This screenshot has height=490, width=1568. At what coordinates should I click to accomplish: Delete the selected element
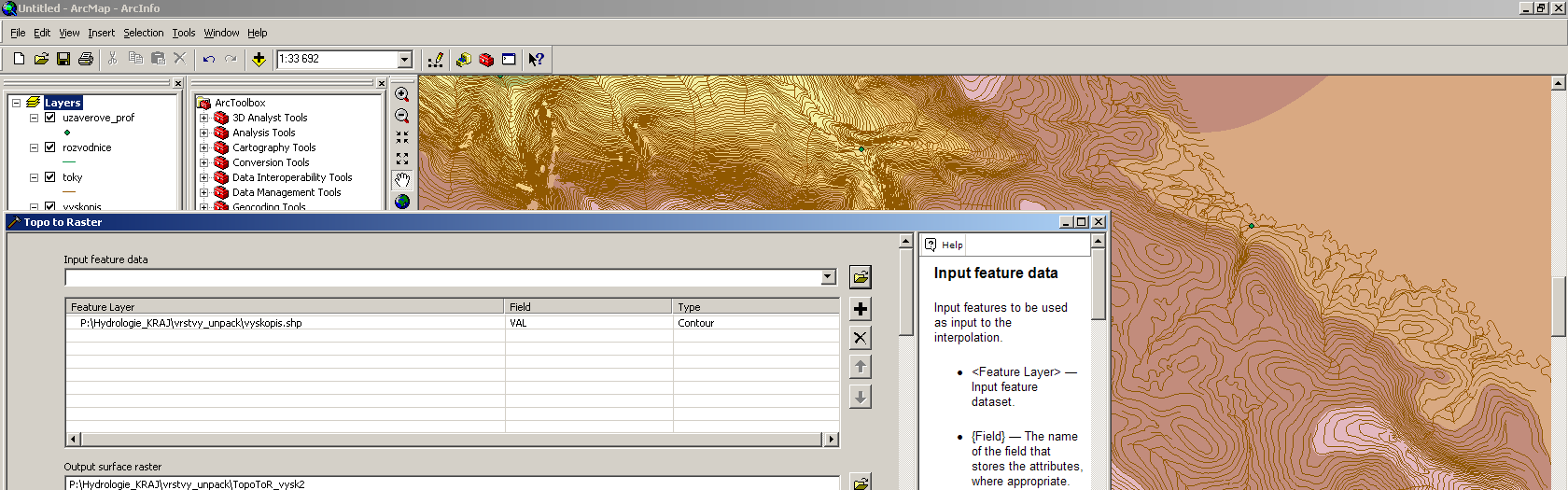180,59
